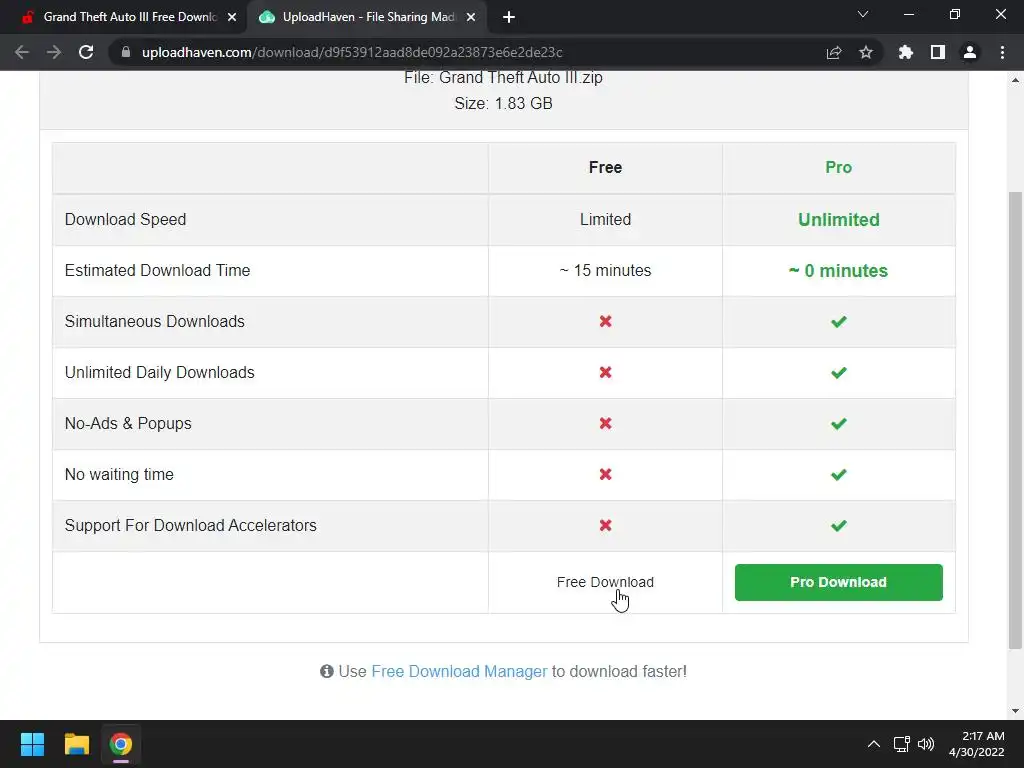The image size is (1024, 768).
Task: Open the Windows Start menu
Action: 32,744
